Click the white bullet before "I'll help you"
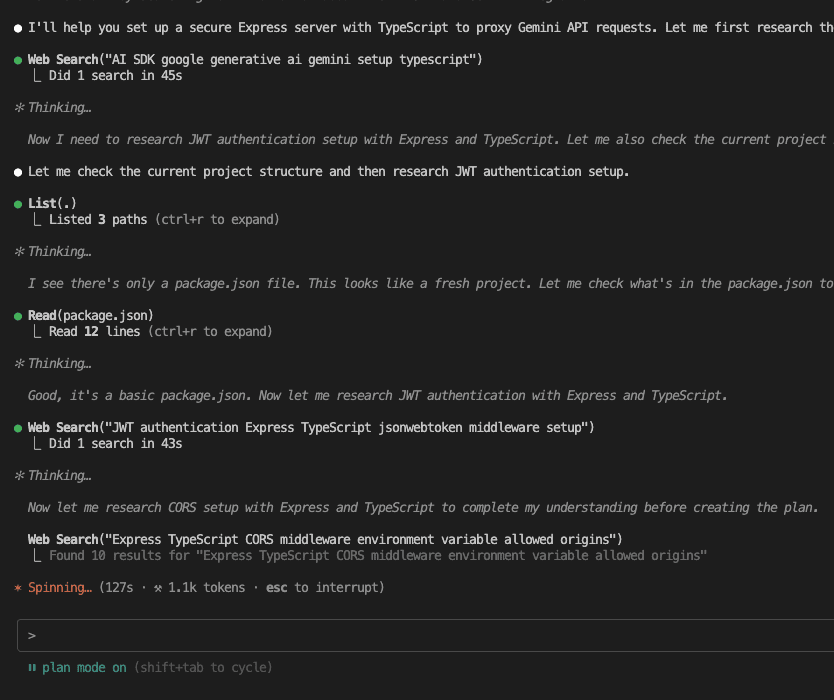This screenshot has width=834, height=700. tap(18, 28)
